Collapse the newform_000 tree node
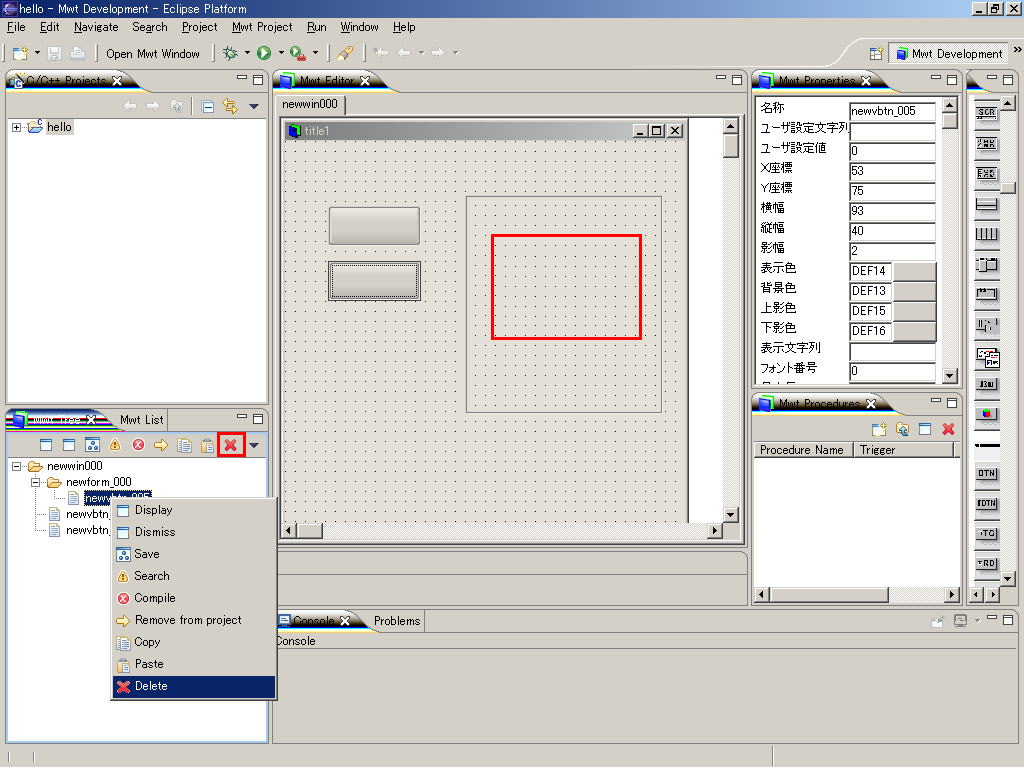Image resolution: width=1024 pixels, height=768 pixels. (x=36, y=483)
